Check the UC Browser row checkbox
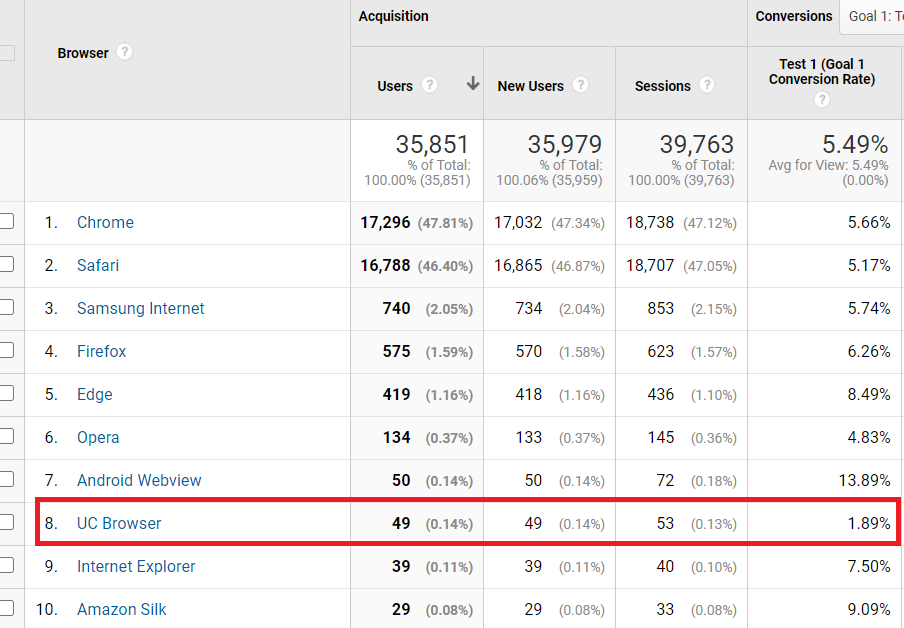The width and height of the screenshot is (904, 628). [6, 522]
